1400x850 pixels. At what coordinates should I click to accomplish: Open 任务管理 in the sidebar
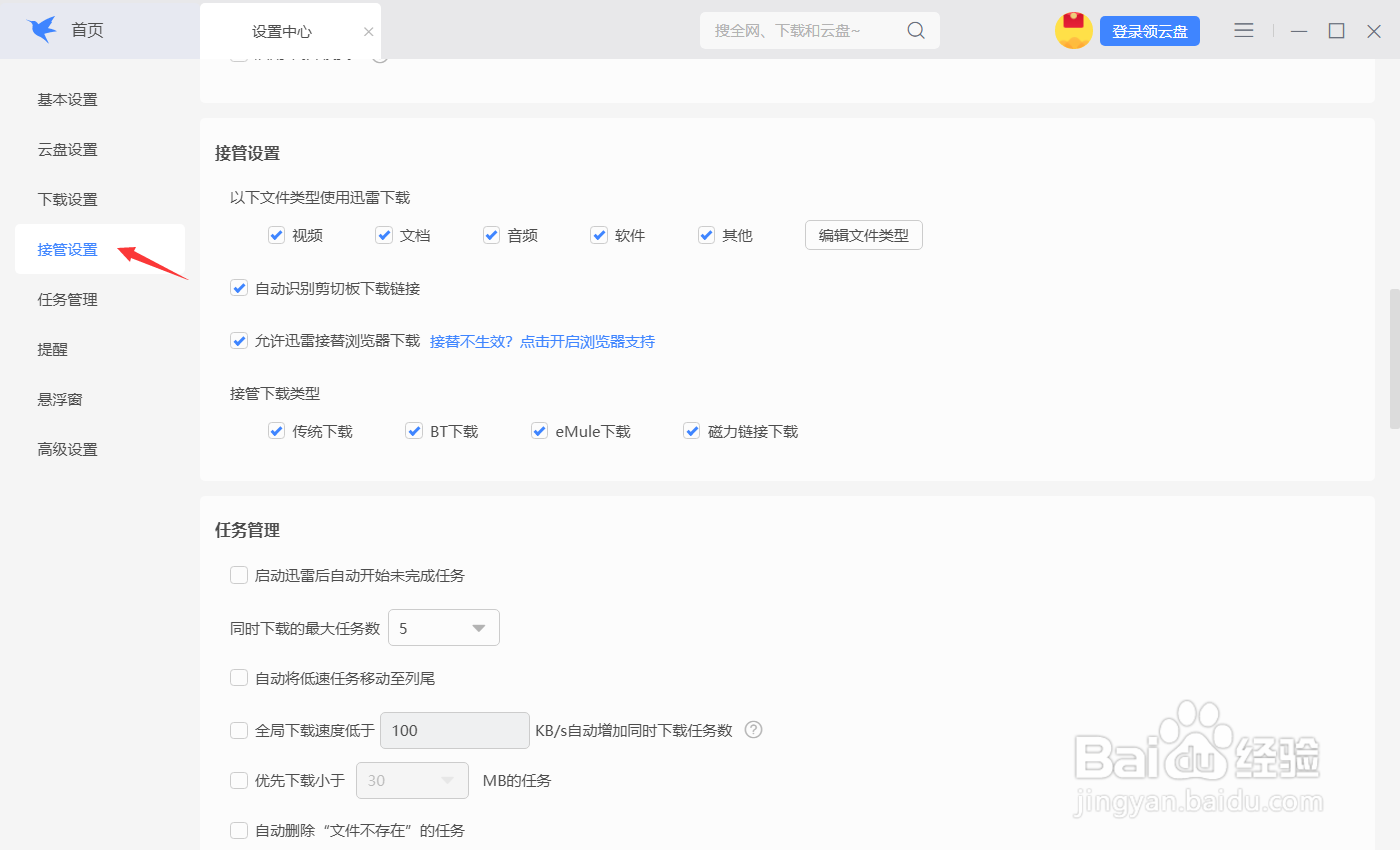(68, 300)
